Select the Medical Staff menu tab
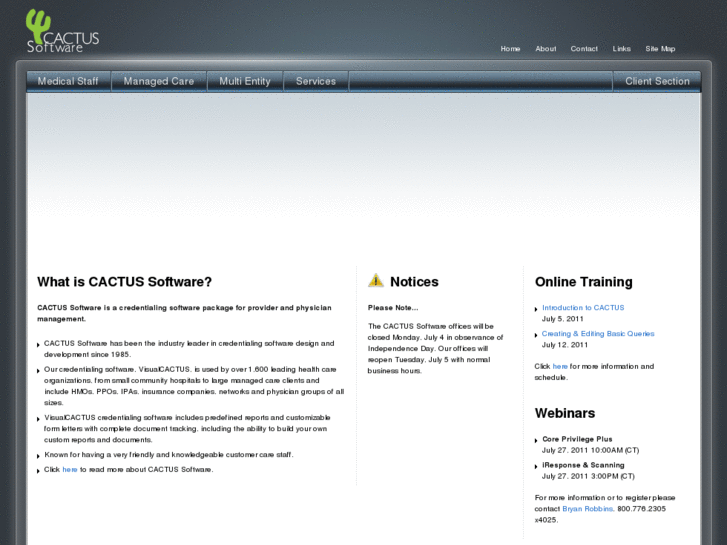727x545 pixels. 68,81
